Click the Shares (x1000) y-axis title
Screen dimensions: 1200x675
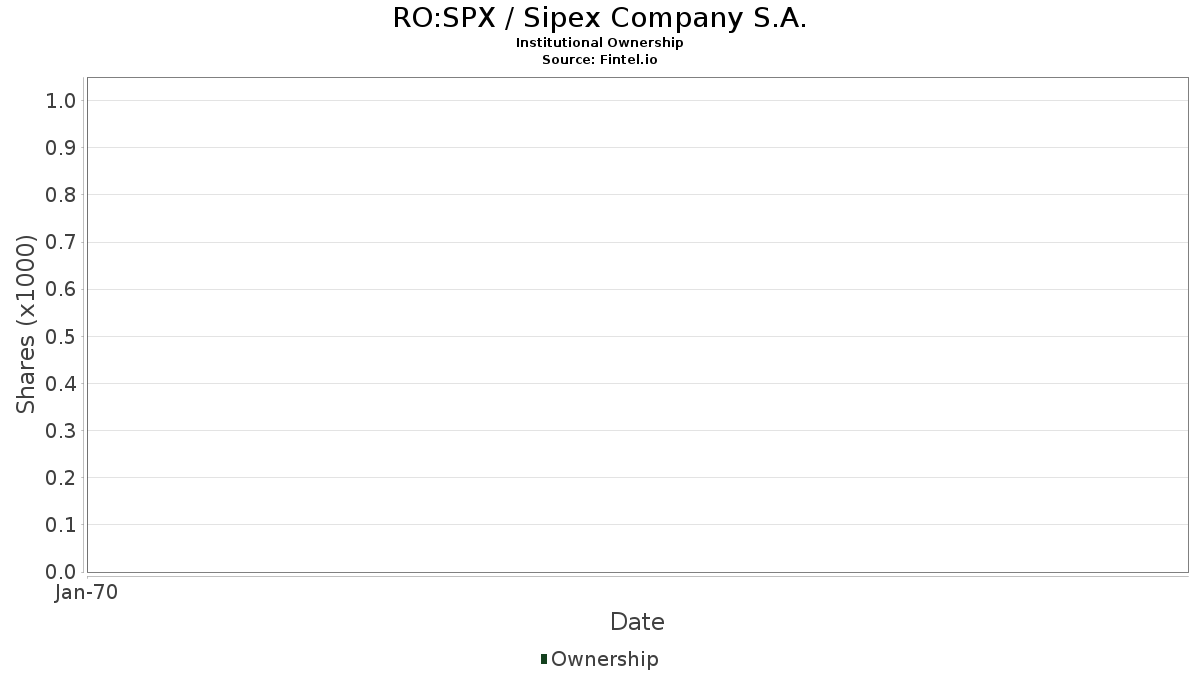coord(26,324)
